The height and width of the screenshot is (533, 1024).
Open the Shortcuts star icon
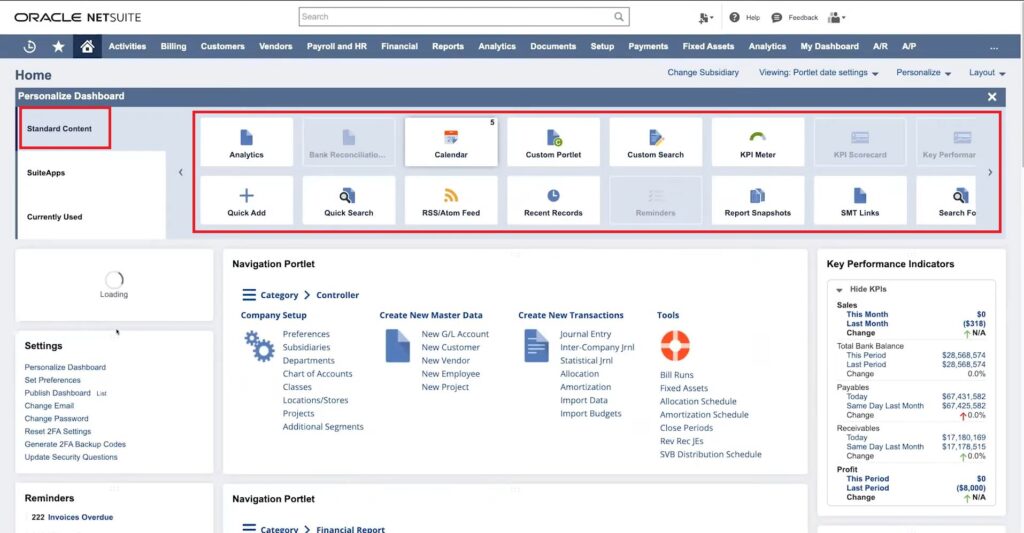(x=58, y=46)
